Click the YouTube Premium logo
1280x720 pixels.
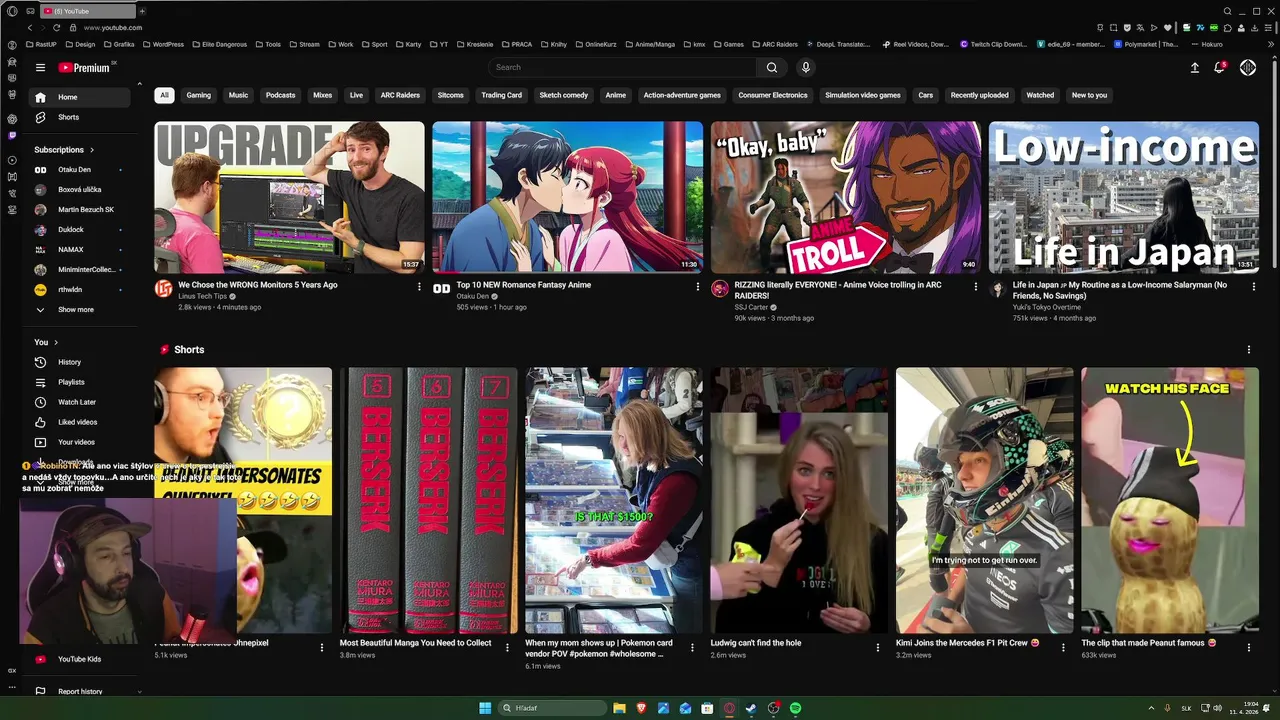coord(84,68)
